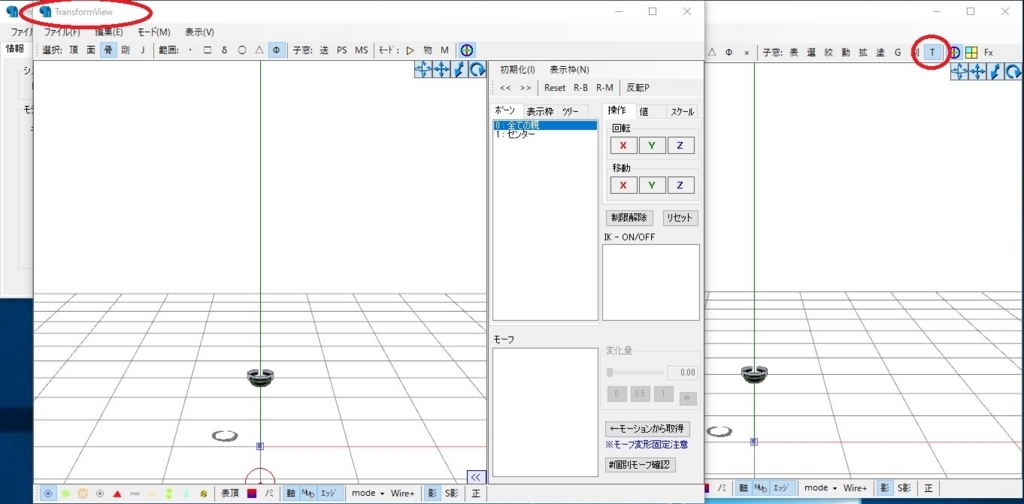Choose the dot (・) range tool in TransformView
Image resolution: width=1024 pixels, height=504 pixels.
point(190,50)
